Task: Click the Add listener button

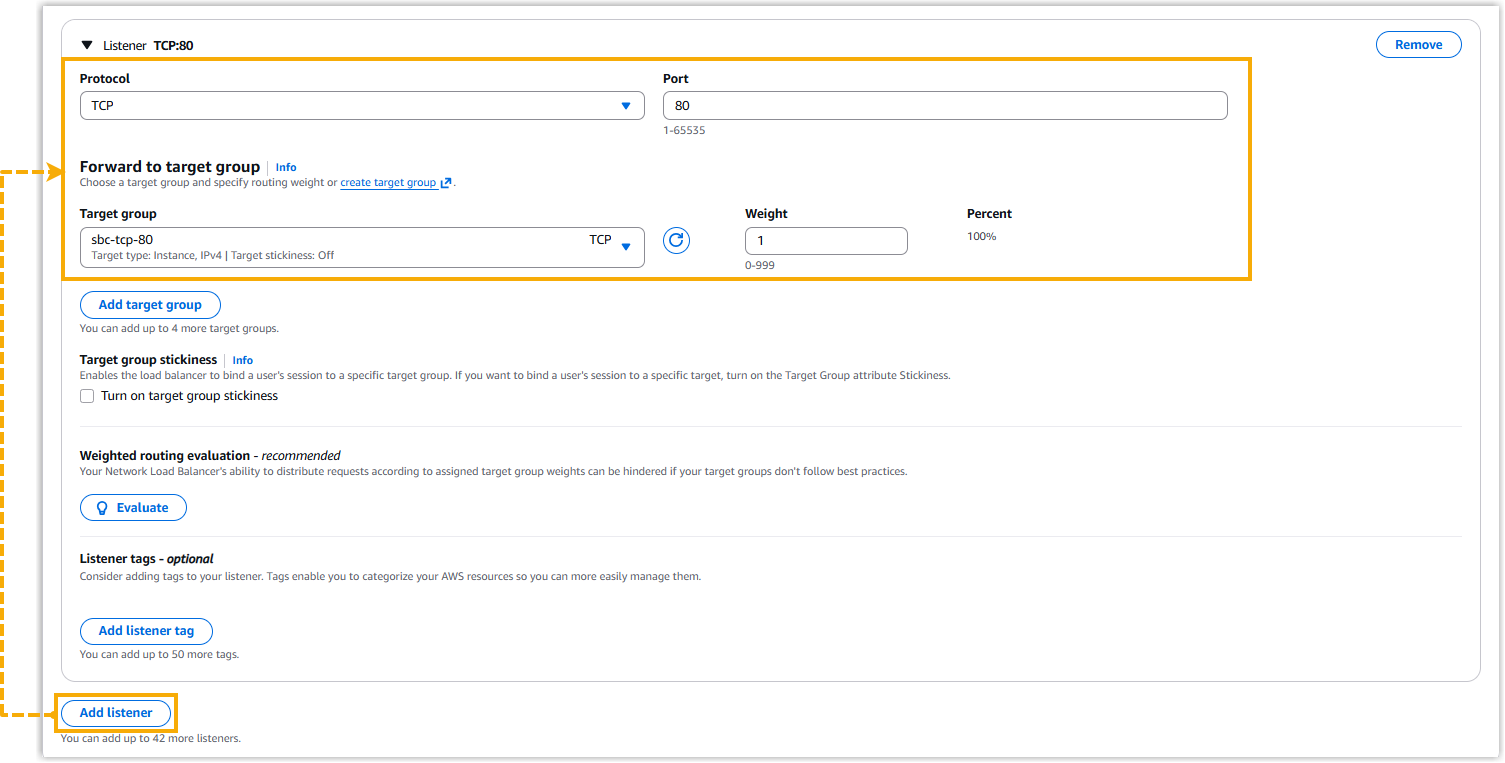Action: pos(116,713)
